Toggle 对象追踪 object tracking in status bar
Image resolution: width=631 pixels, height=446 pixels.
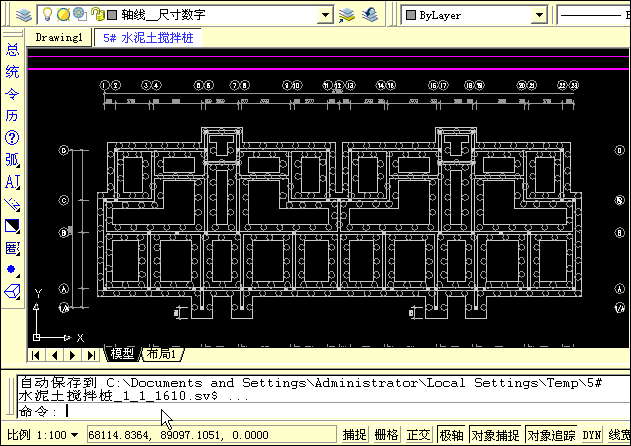[551, 435]
